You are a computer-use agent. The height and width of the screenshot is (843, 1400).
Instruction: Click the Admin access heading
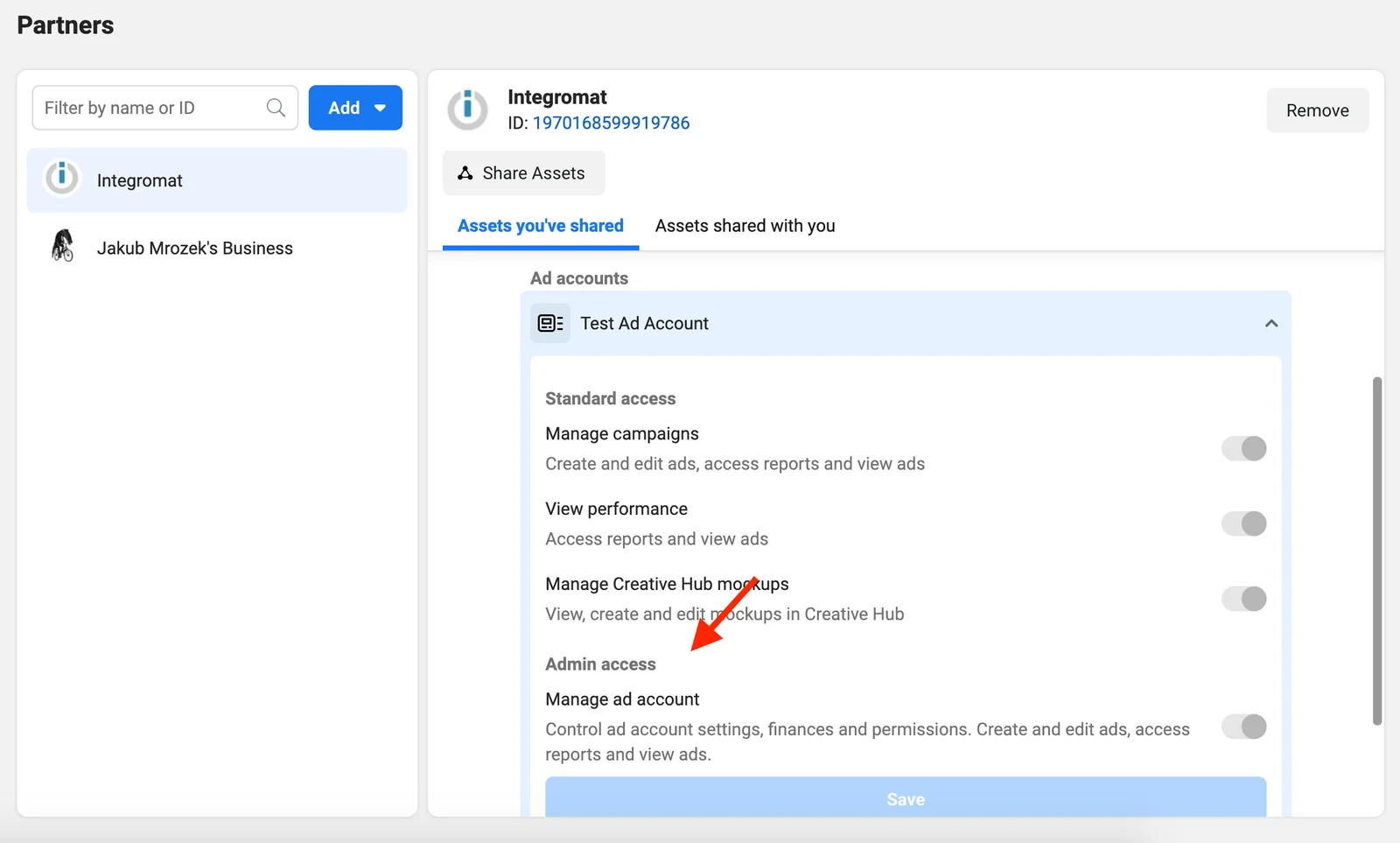(x=600, y=664)
